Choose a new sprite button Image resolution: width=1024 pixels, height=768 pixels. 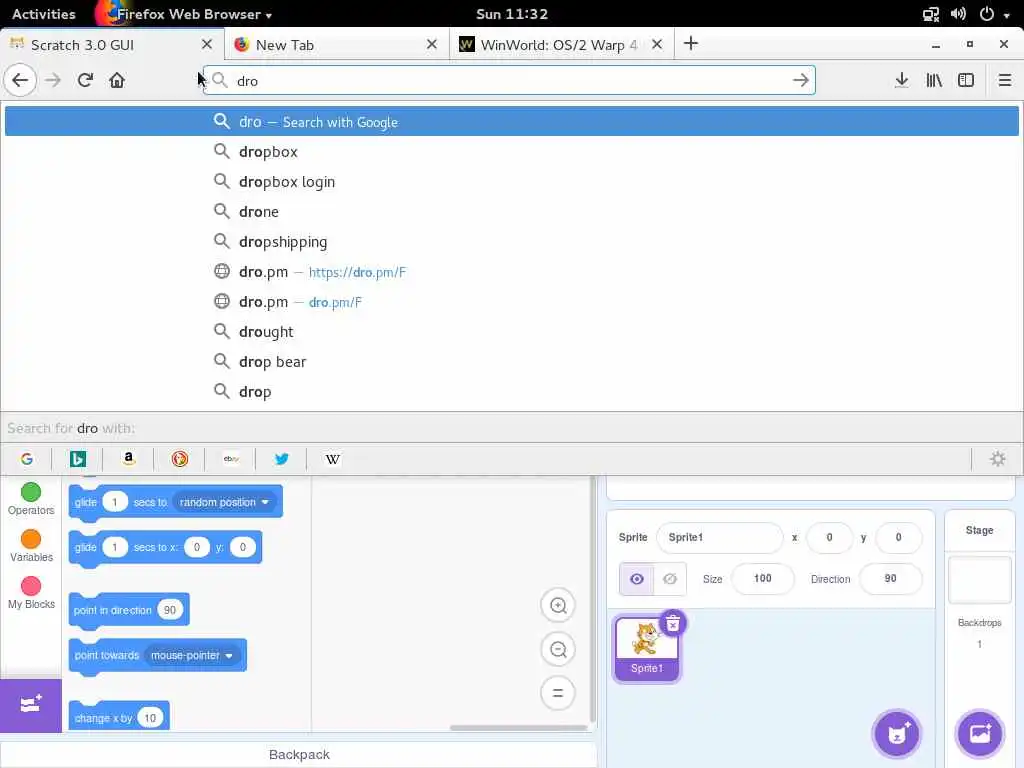click(x=898, y=733)
